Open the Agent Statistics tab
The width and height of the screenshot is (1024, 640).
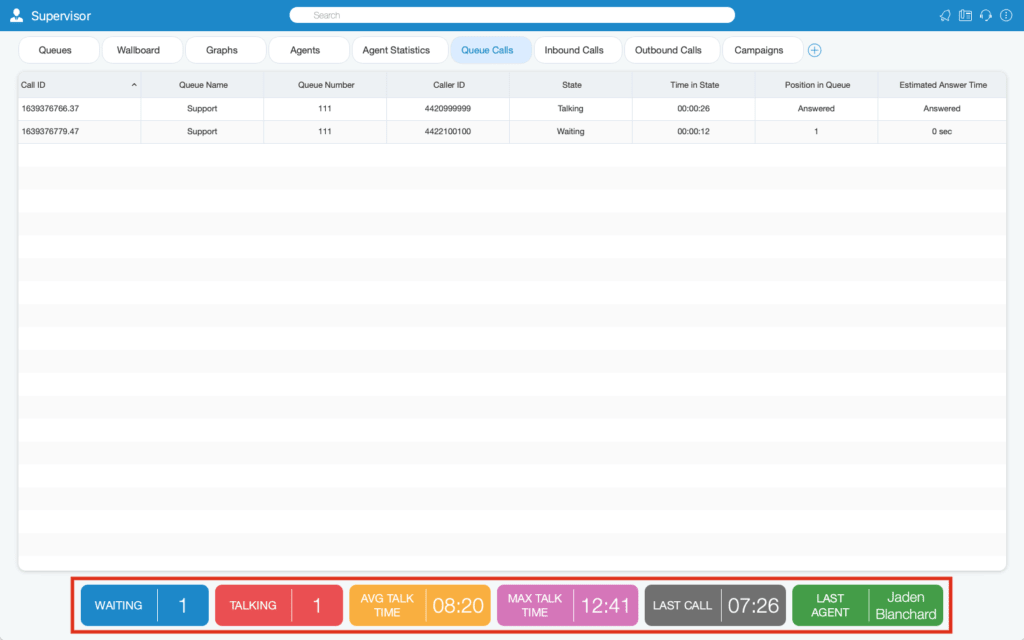tap(396, 50)
